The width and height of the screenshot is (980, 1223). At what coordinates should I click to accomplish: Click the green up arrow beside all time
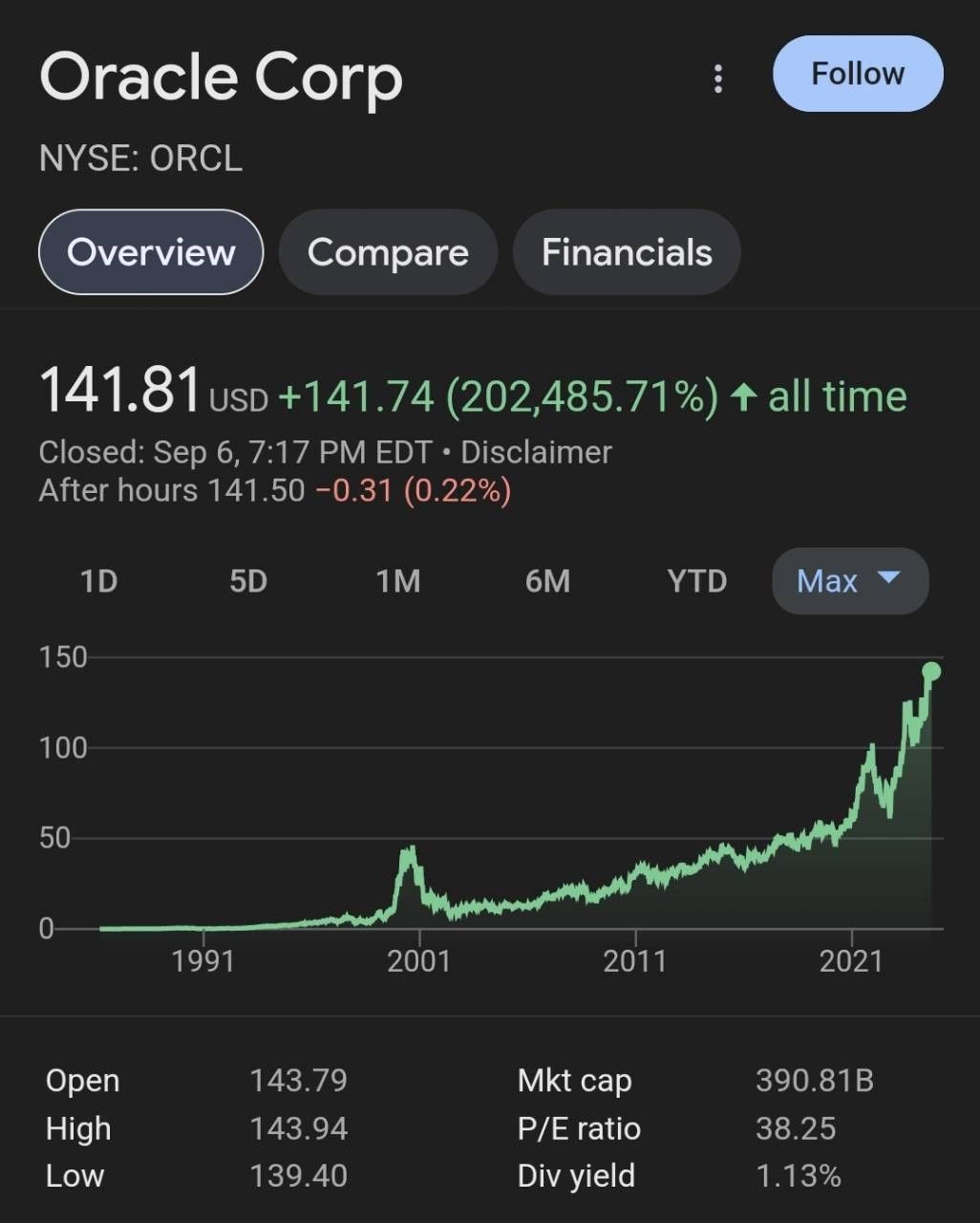tap(744, 397)
